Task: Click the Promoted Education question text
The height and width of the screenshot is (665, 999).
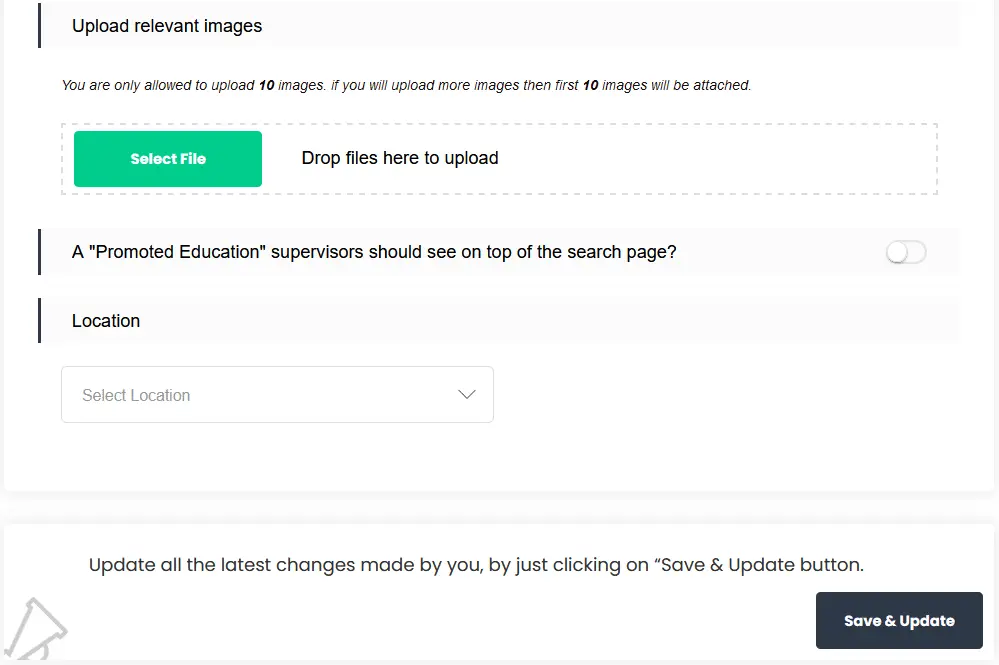Action: pos(374,252)
